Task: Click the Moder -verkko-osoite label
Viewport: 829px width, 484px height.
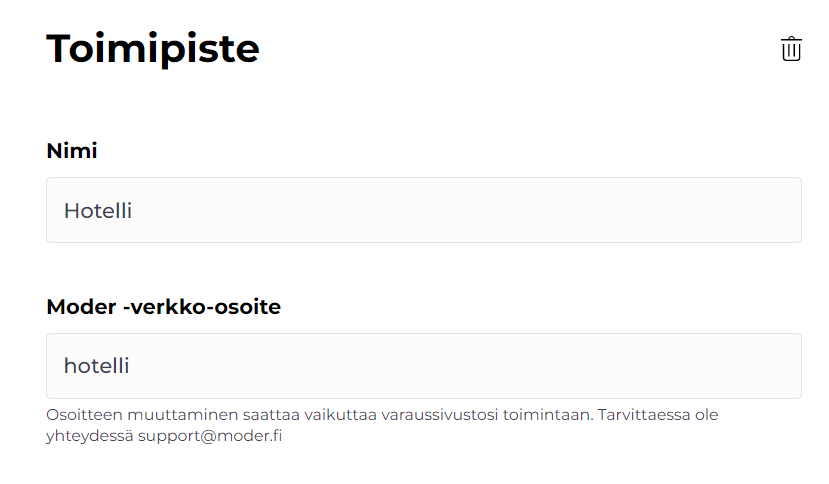Action: tap(163, 307)
